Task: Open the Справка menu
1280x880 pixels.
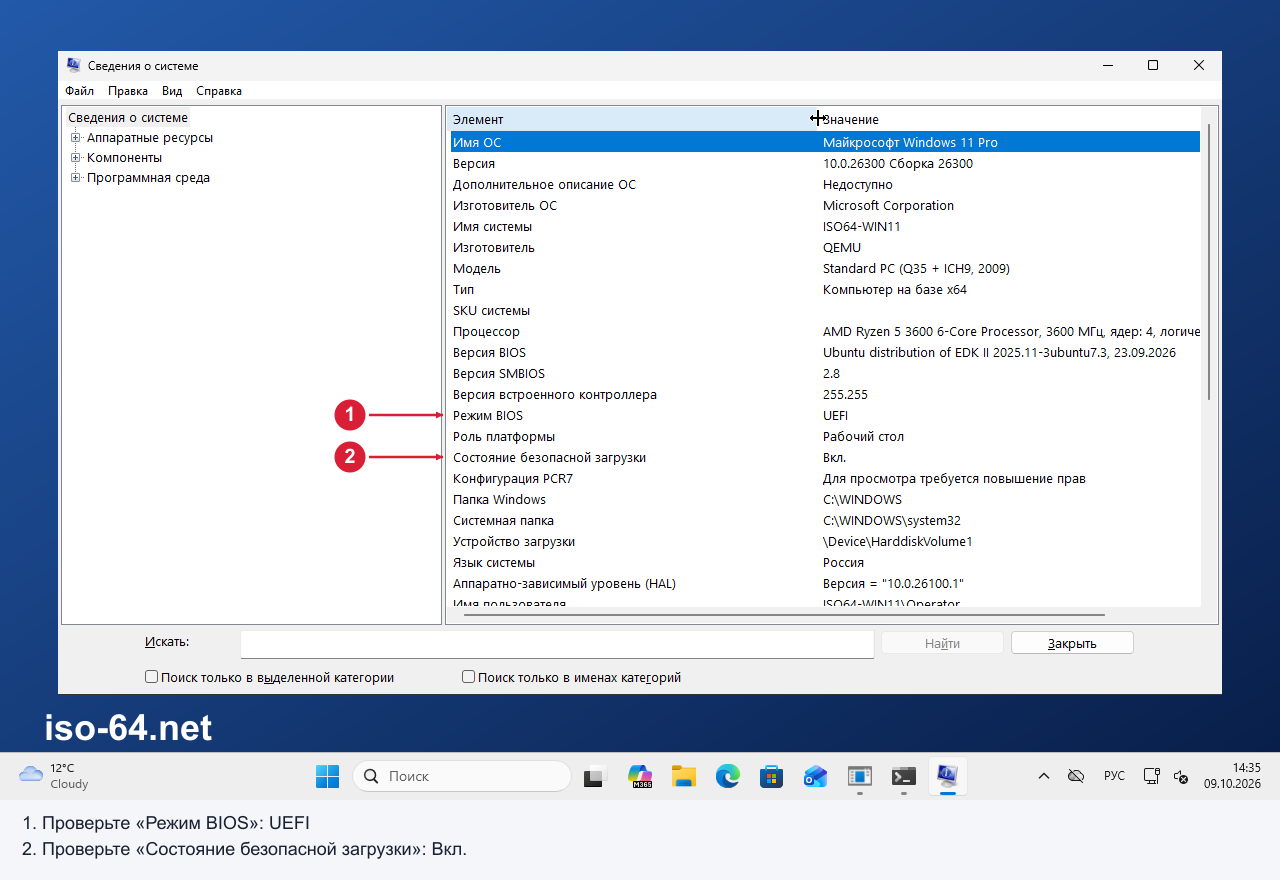Action: coord(219,91)
